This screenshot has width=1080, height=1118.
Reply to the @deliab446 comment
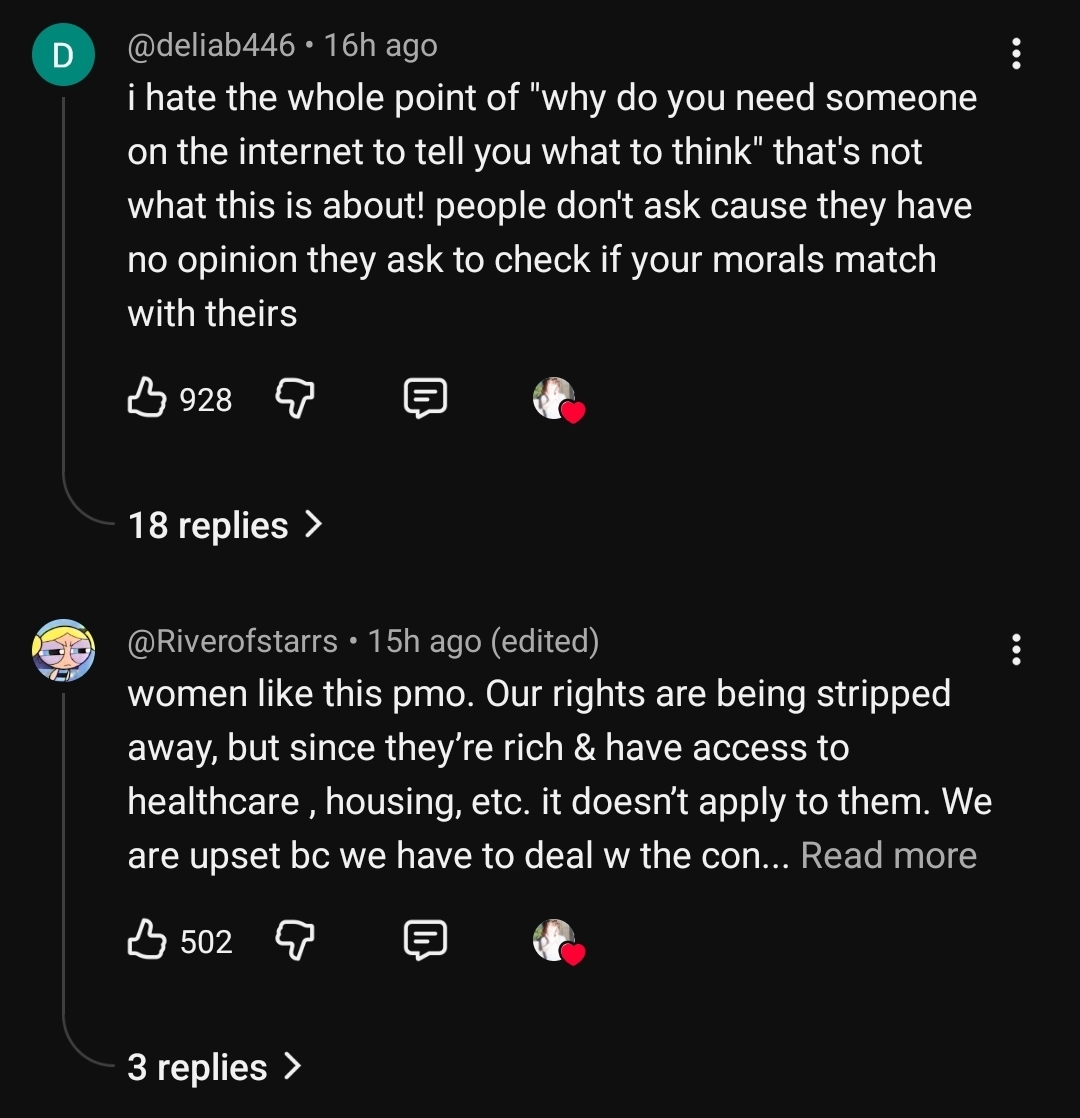tap(425, 398)
